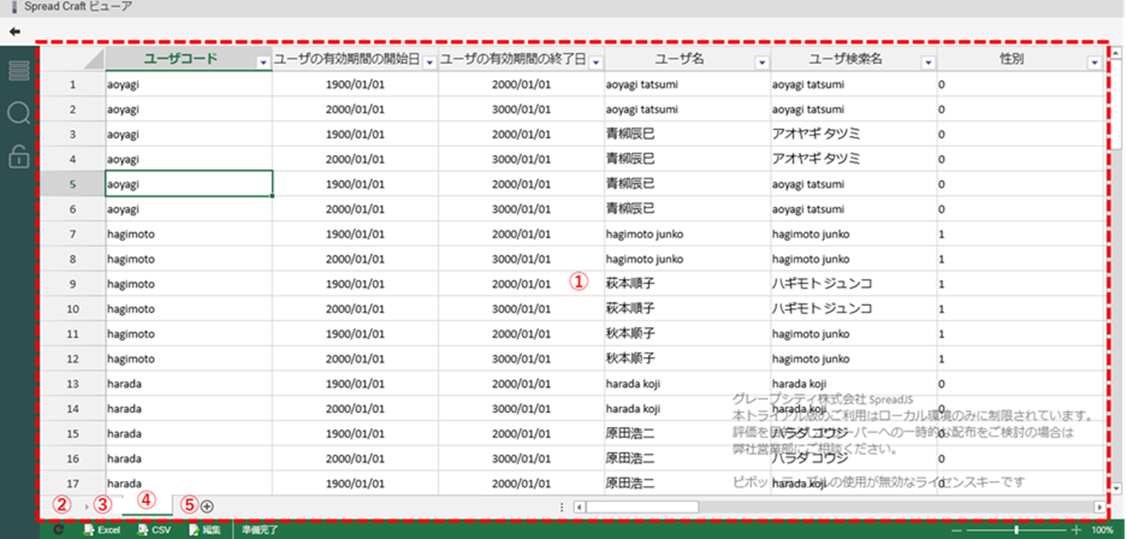Toggle the unlock padlock in the sidebar
1127x539 pixels.
coord(19,155)
